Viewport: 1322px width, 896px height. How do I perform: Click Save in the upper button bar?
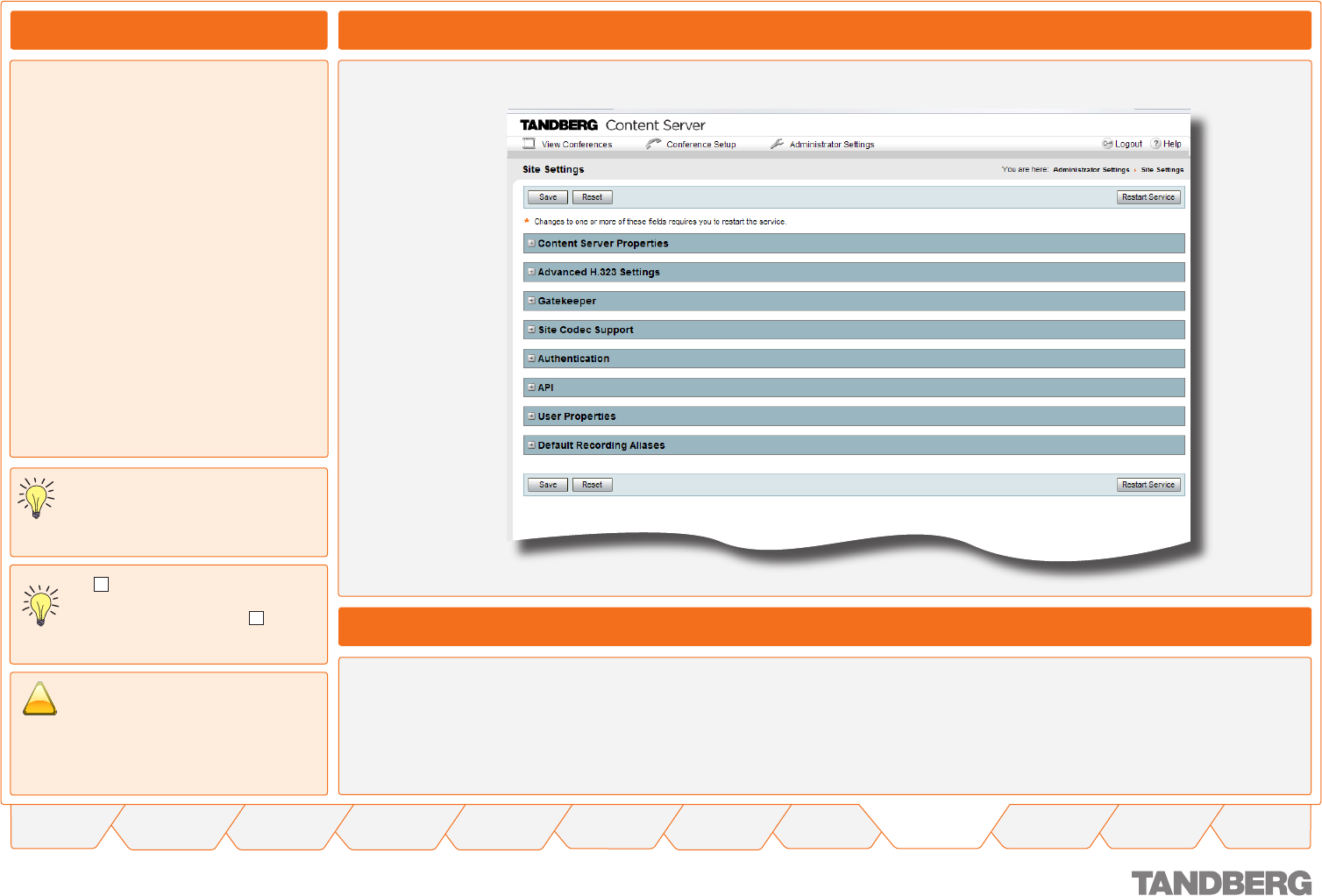tap(548, 197)
